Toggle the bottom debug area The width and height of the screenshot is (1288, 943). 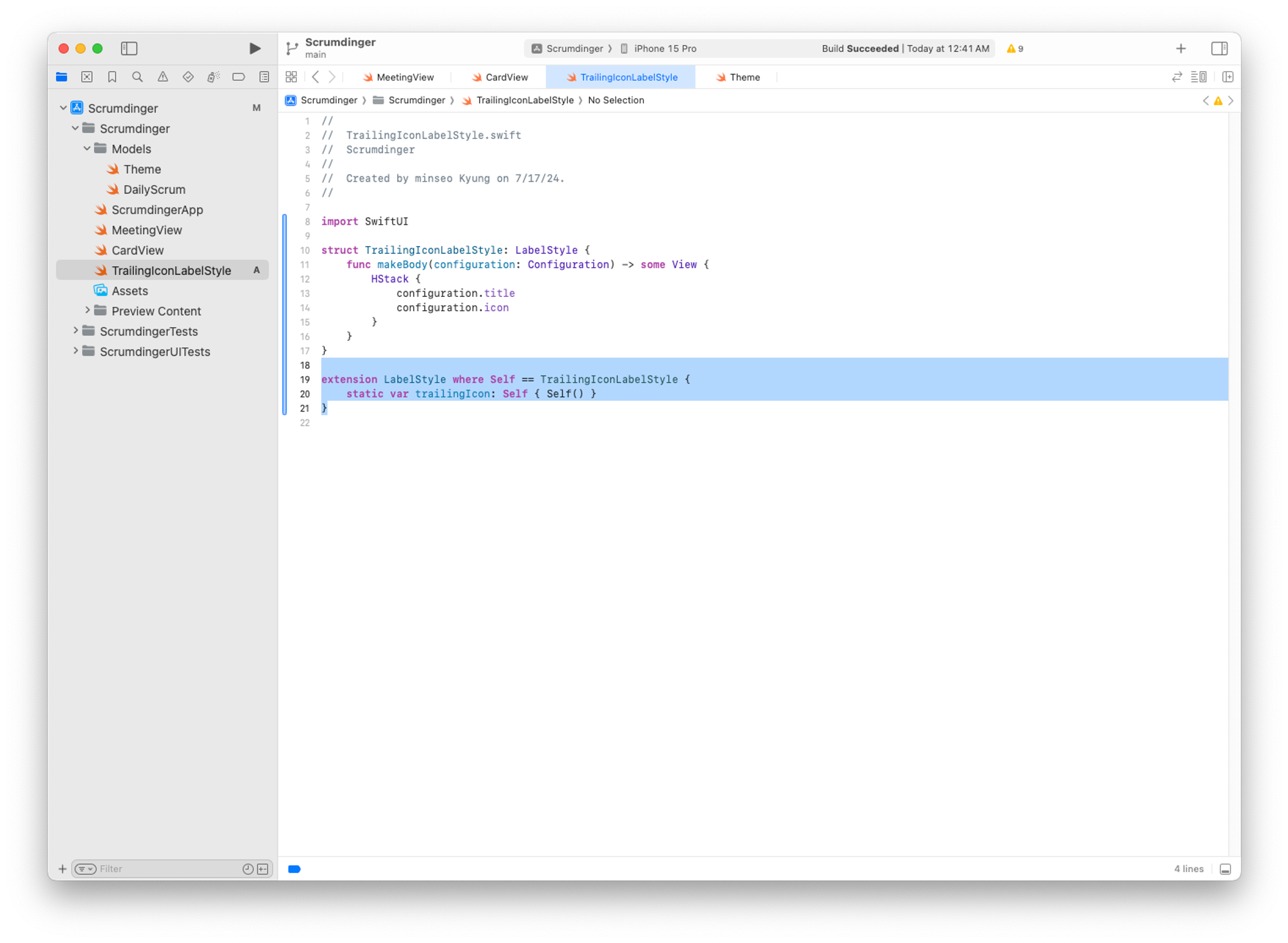point(1226,869)
